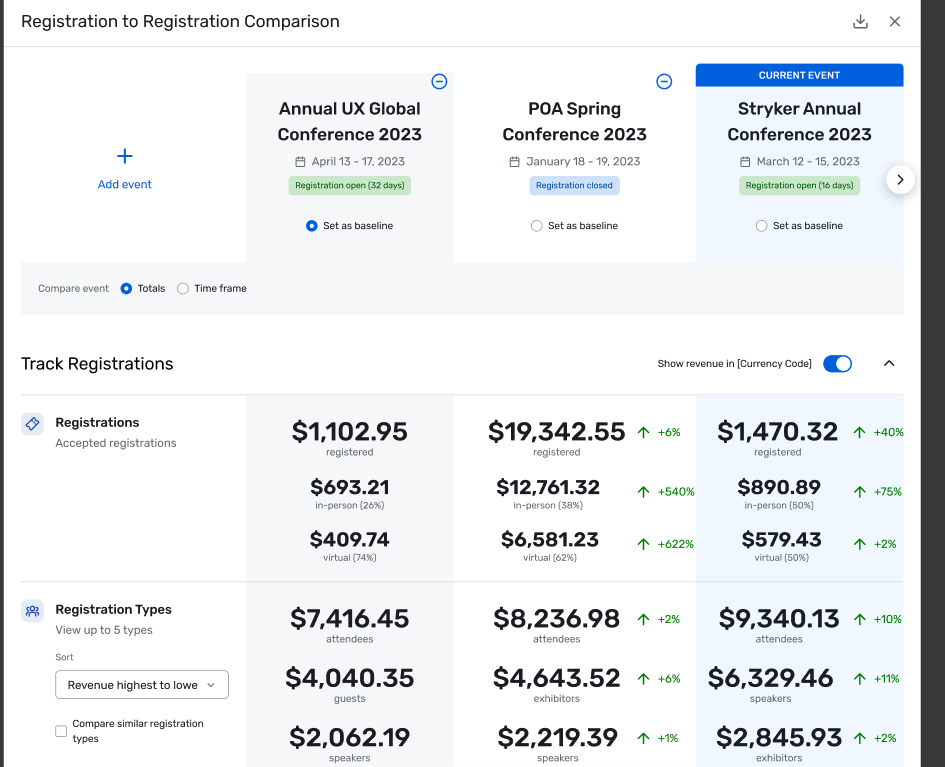Image resolution: width=945 pixels, height=767 pixels.
Task: Remove Annual UX Global Conference from comparison
Action: (x=439, y=81)
